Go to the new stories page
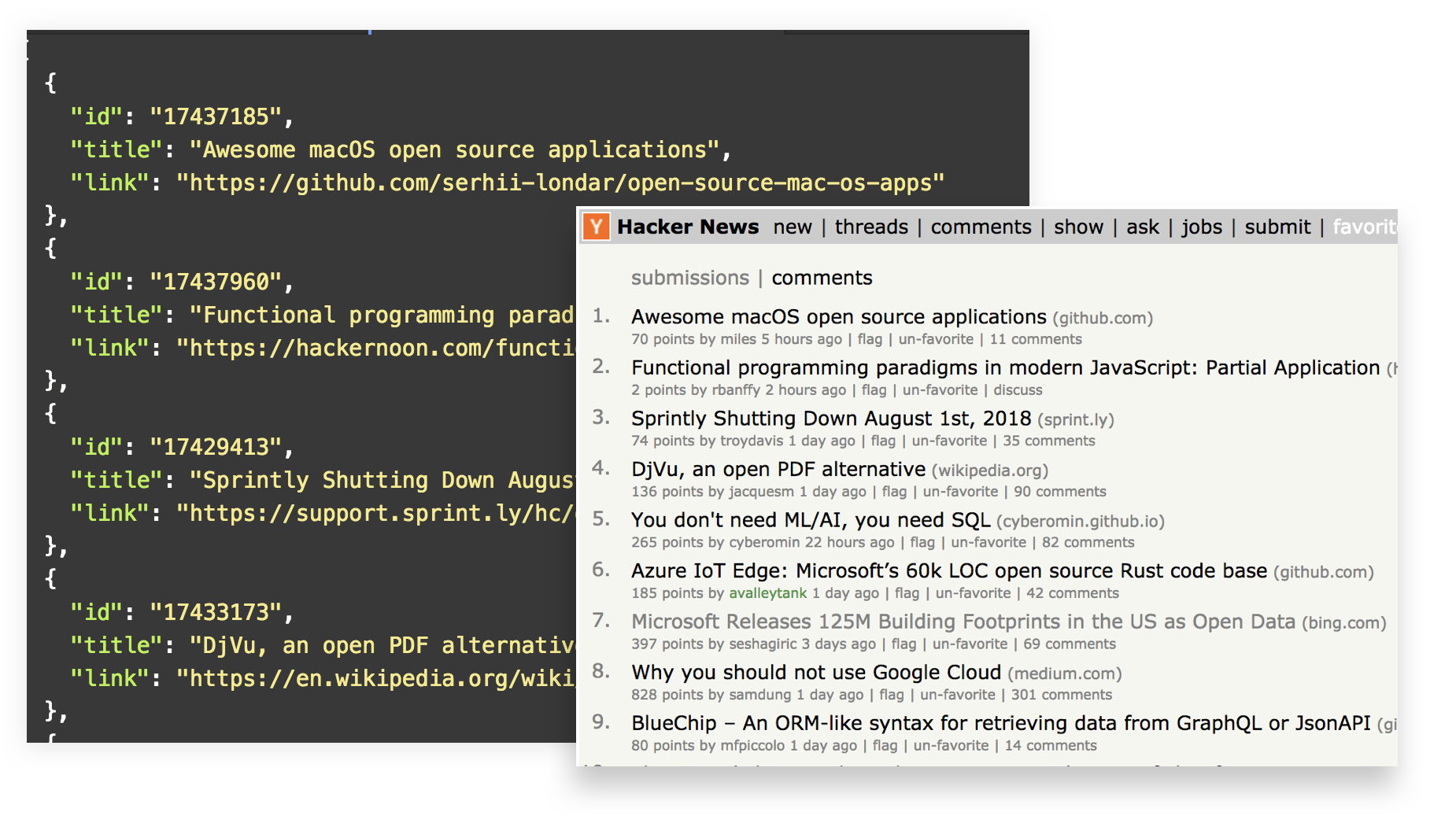This screenshot has height=823, width=1456. point(793,227)
